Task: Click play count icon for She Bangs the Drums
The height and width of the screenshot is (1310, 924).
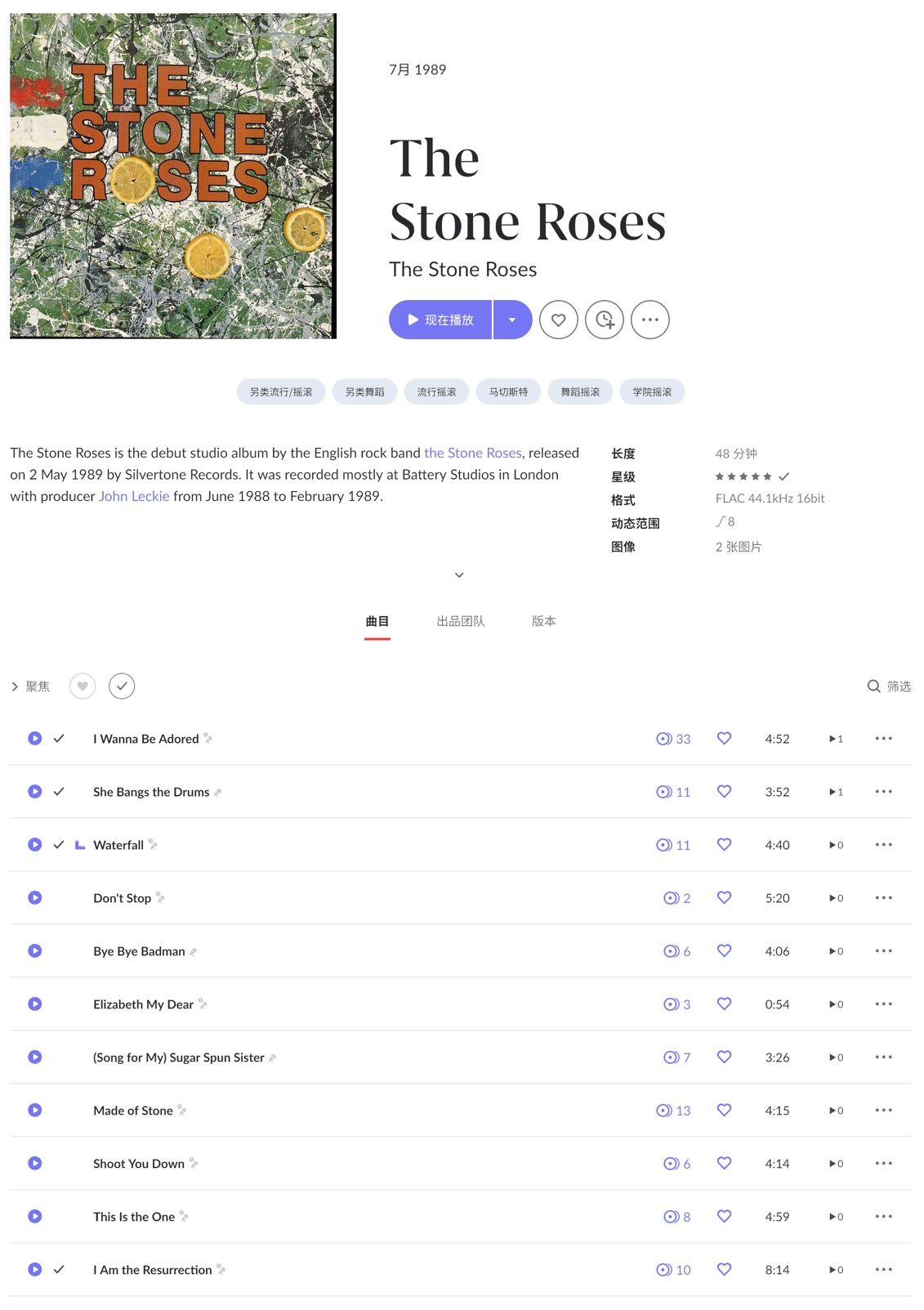Action: tap(836, 792)
